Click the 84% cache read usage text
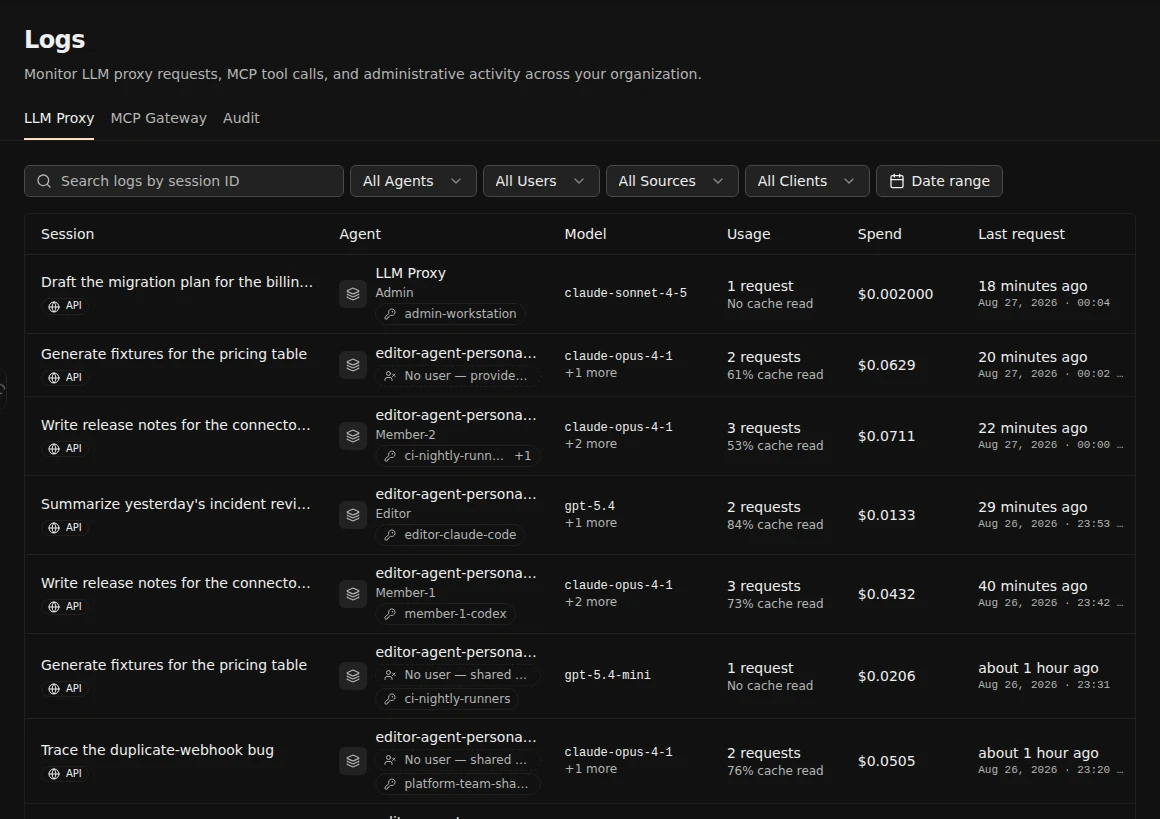This screenshot has width=1160, height=819. point(775,525)
